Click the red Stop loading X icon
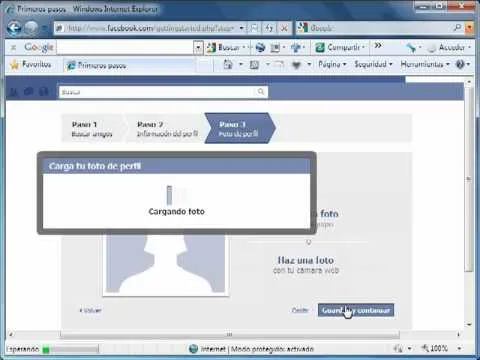Screen dimensions: 480x360 284,28
